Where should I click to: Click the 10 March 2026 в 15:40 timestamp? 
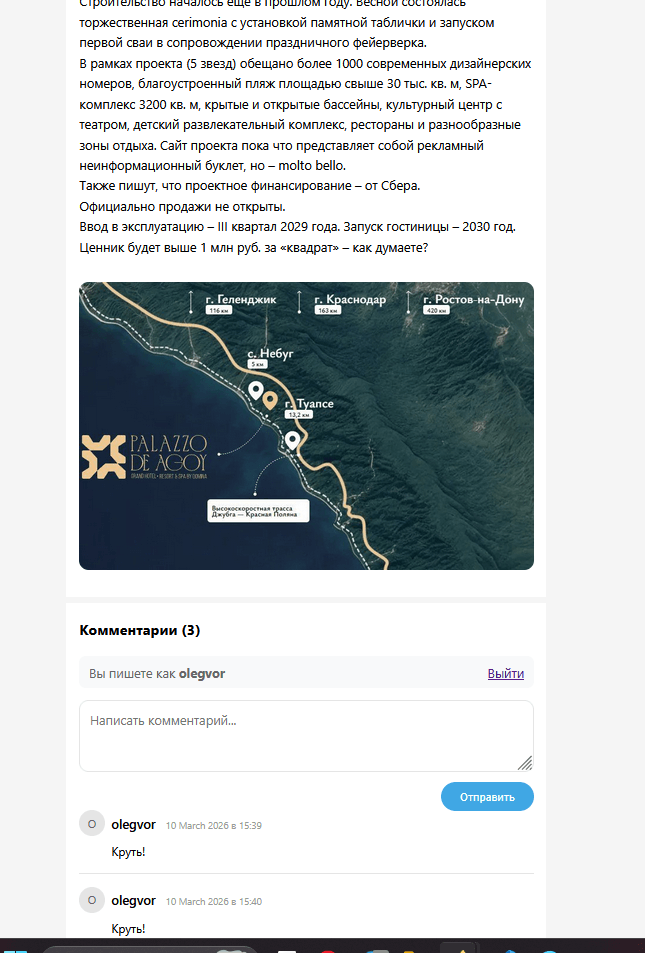click(x=213, y=901)
